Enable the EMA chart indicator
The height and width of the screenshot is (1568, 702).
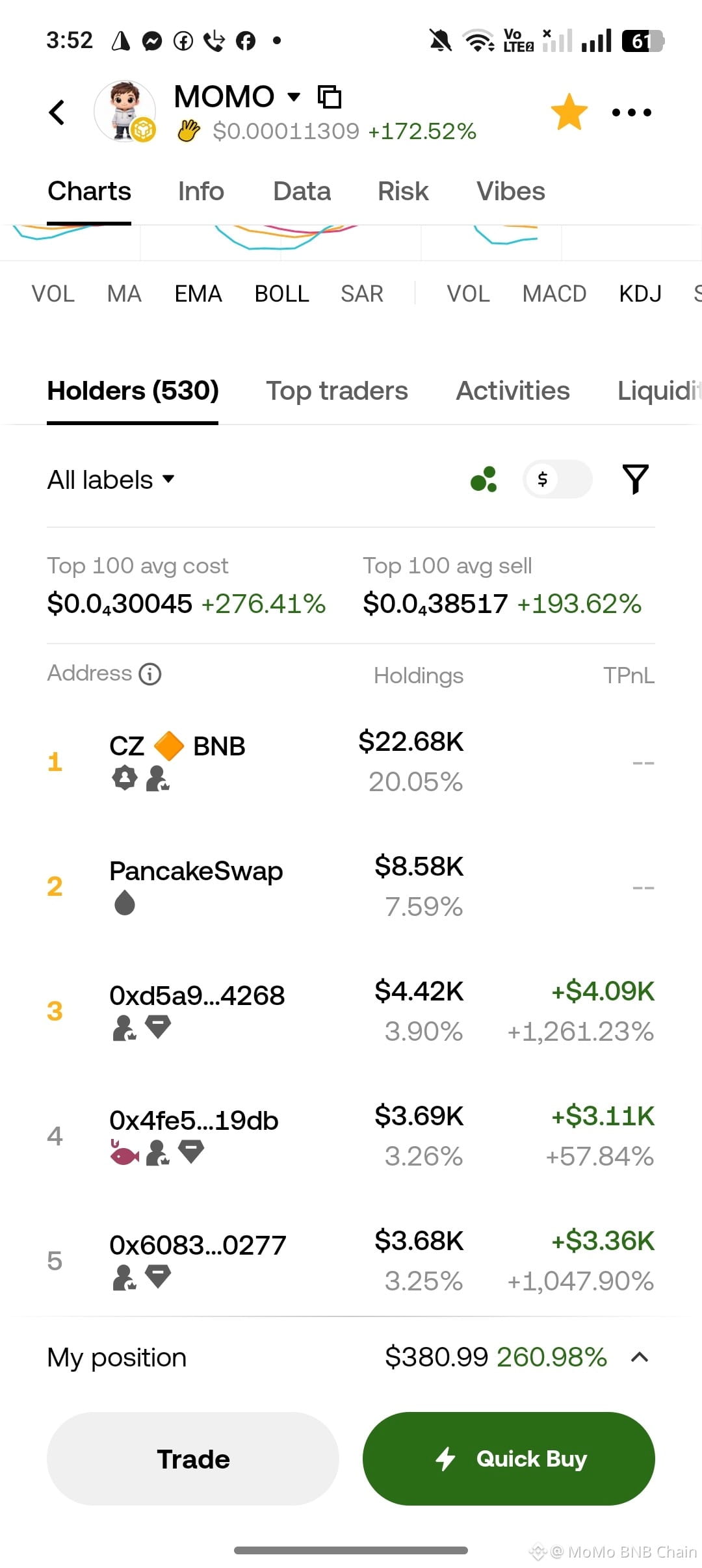(x=198, y=294)
